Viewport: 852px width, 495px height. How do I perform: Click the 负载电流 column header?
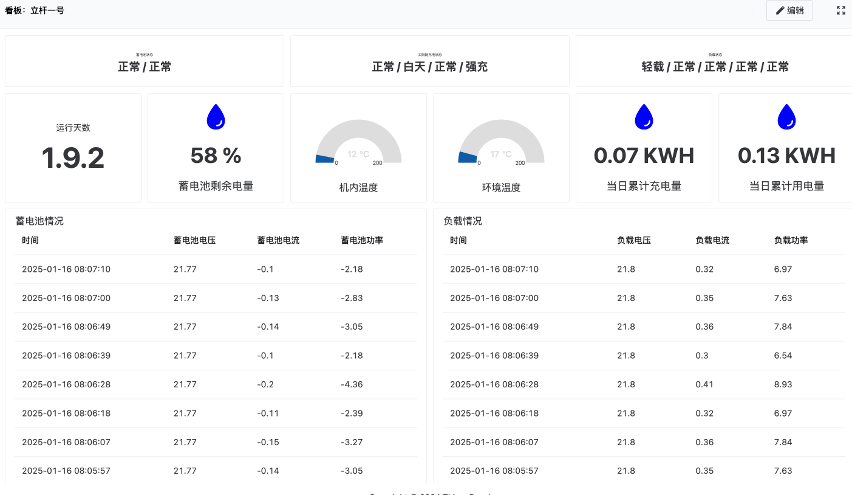pyautogui.click(x=712, y=240)
